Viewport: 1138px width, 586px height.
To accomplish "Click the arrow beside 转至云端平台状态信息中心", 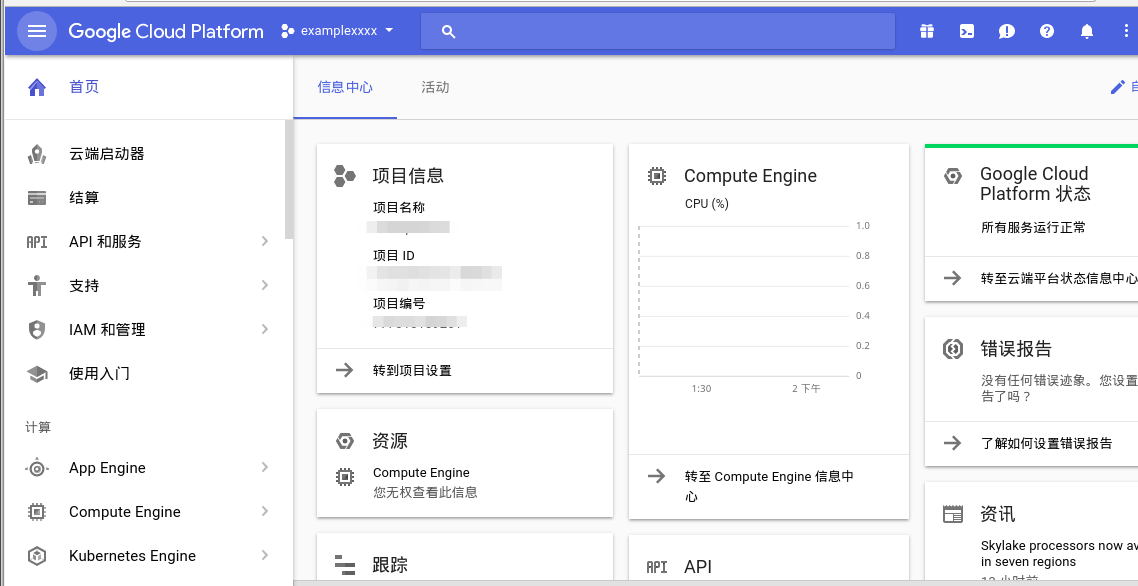I will click(x=953, y=278).
